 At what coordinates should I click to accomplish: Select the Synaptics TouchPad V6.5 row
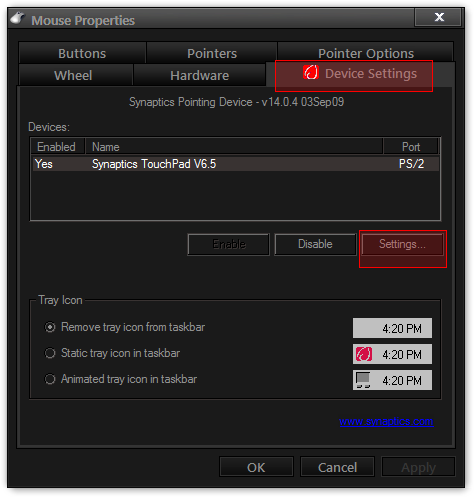(x=235, y=164)
